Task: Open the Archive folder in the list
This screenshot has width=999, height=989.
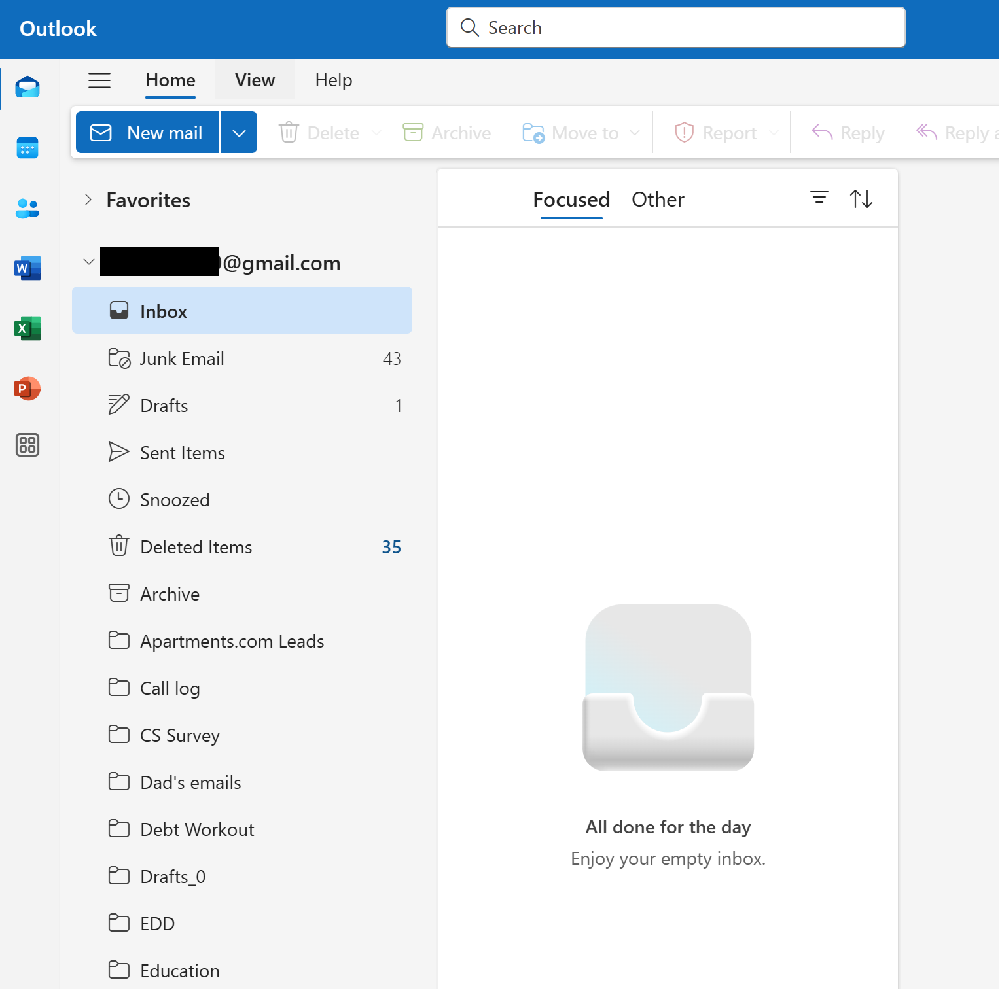Action: (x=242, y=594)
